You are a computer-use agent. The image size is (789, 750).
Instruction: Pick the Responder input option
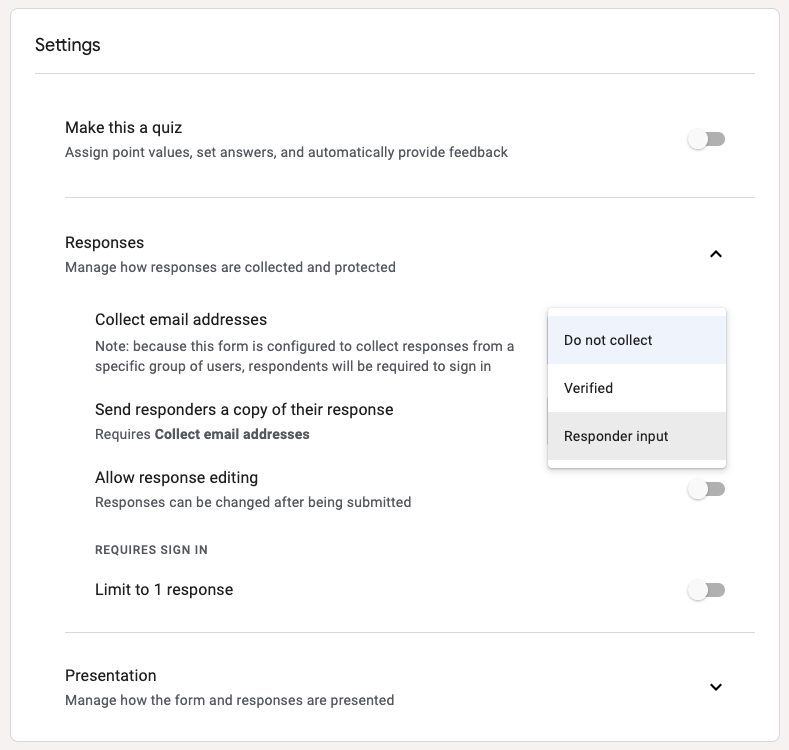pos(616,436)
